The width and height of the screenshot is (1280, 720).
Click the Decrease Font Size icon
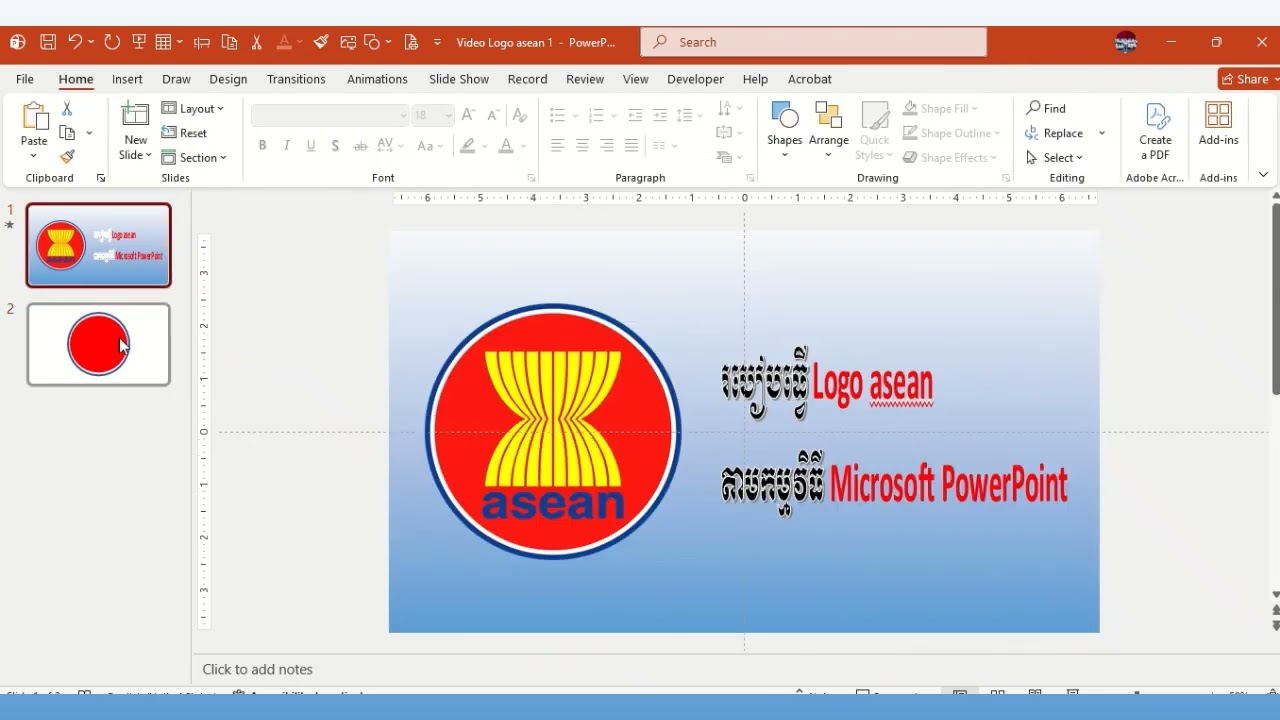point(492,115)
